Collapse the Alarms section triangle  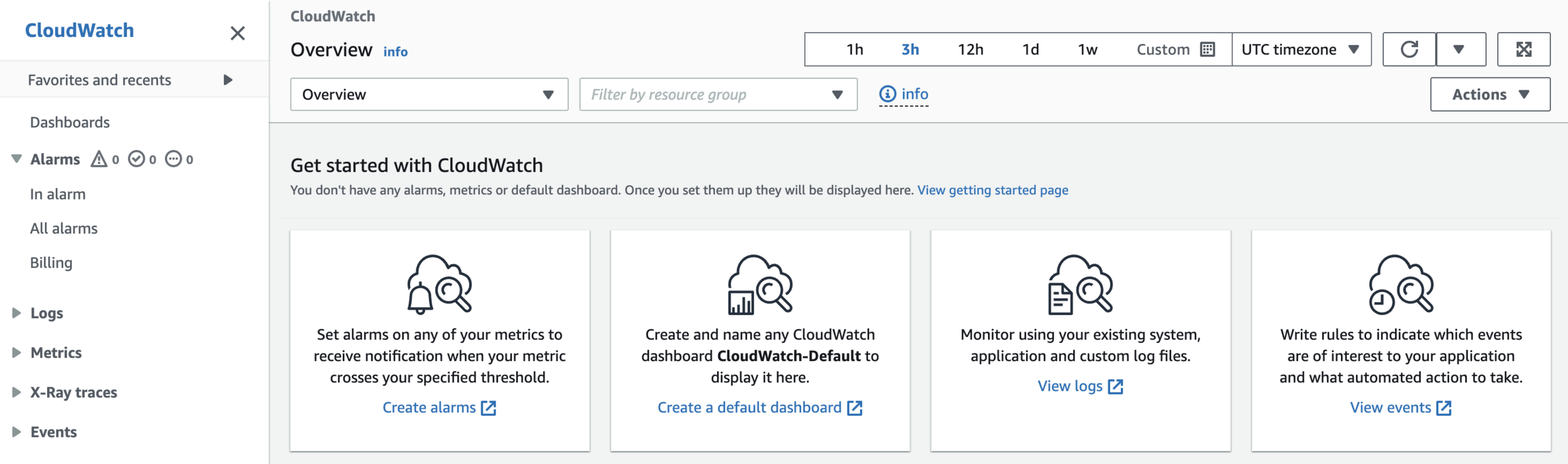[x=17, y=159]
